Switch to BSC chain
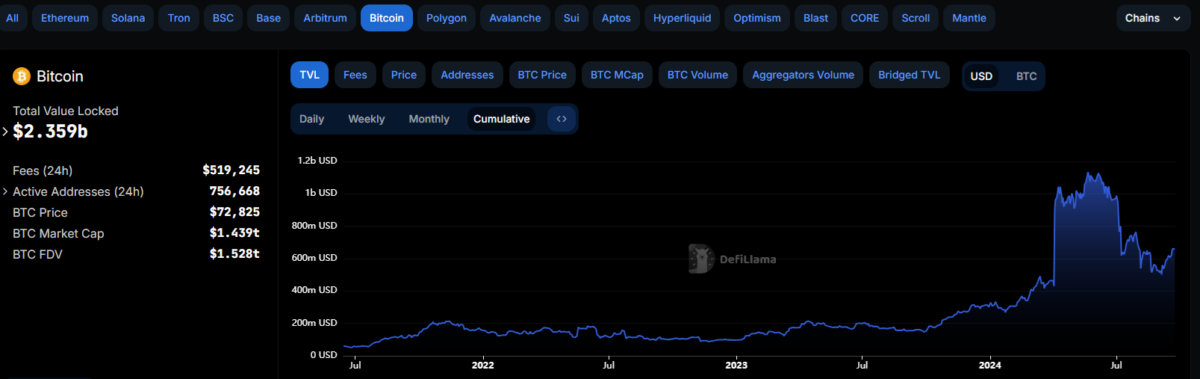Screen dimensions: 1200x379 [224, 18]
